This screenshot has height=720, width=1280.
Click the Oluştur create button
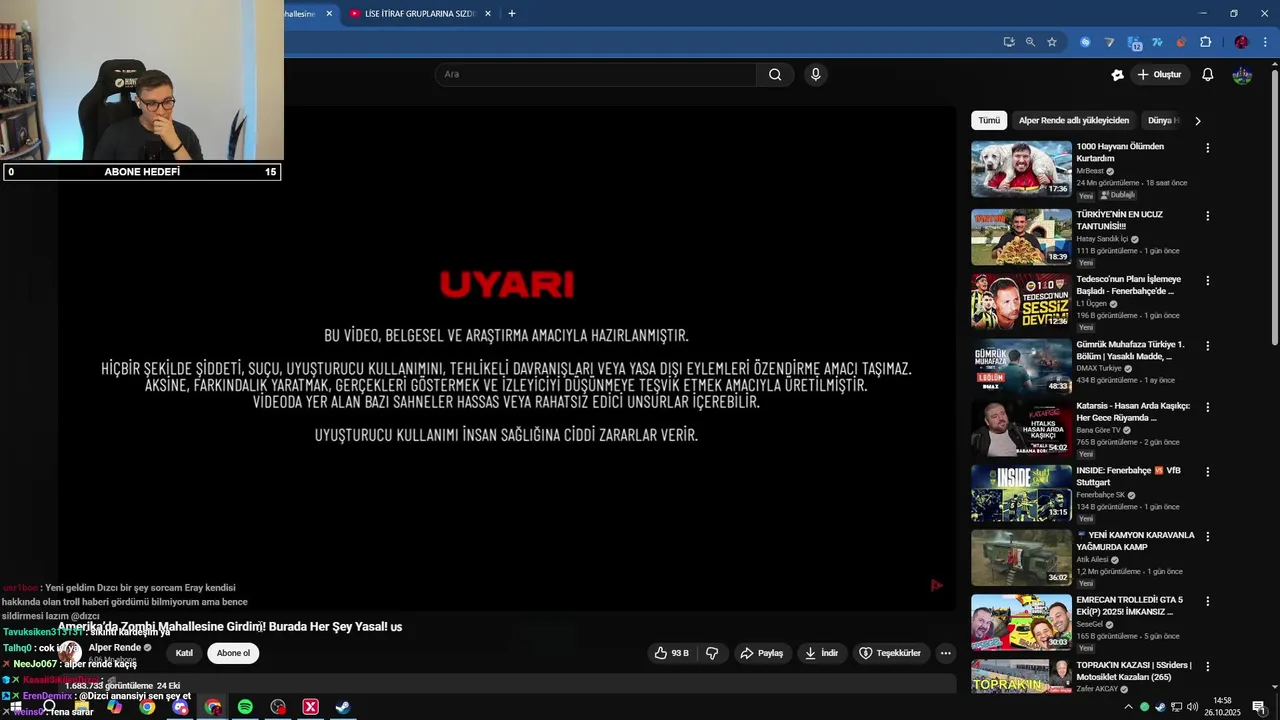[1159, 75]
